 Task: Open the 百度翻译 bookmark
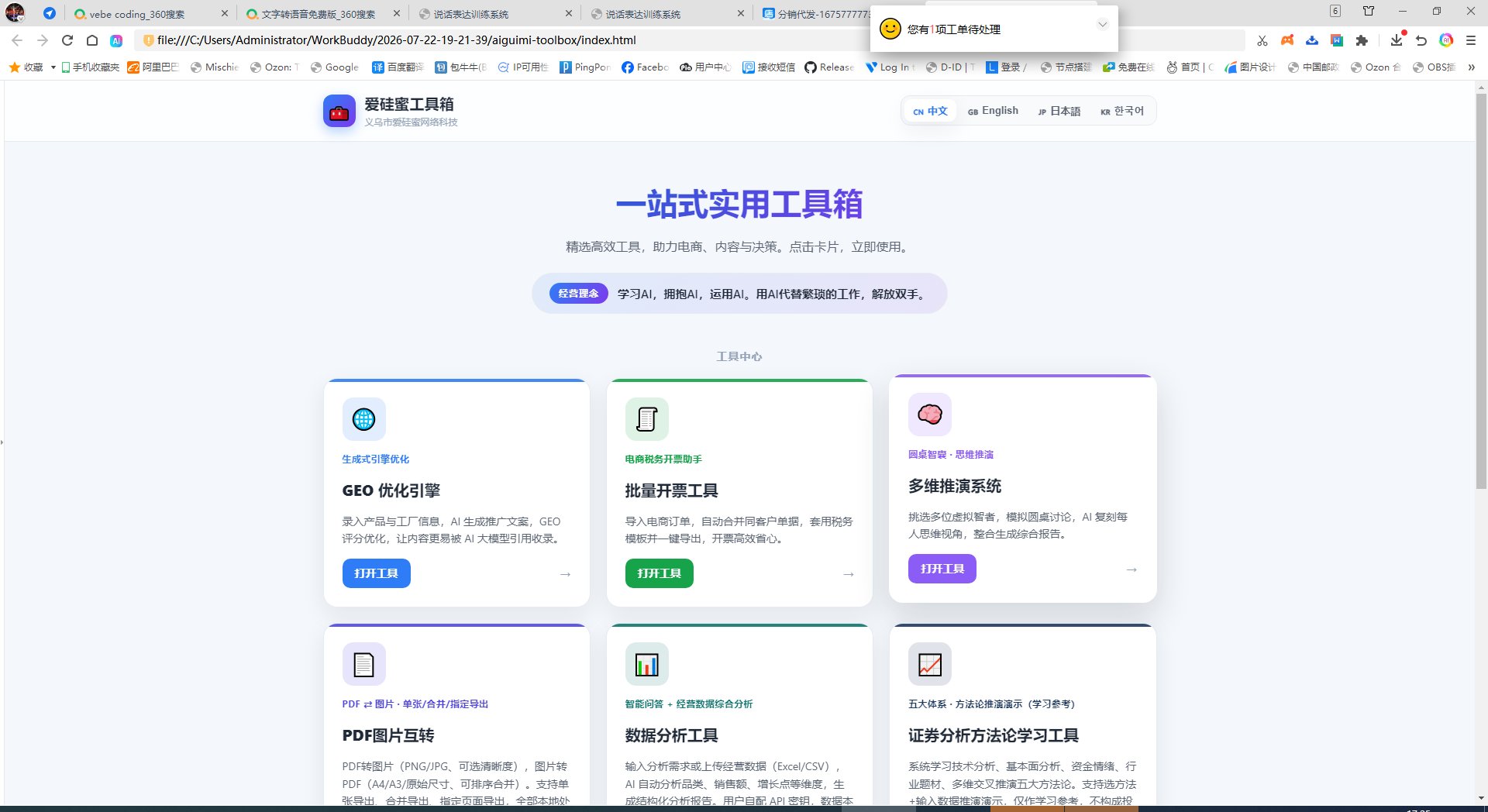(398, 67)
